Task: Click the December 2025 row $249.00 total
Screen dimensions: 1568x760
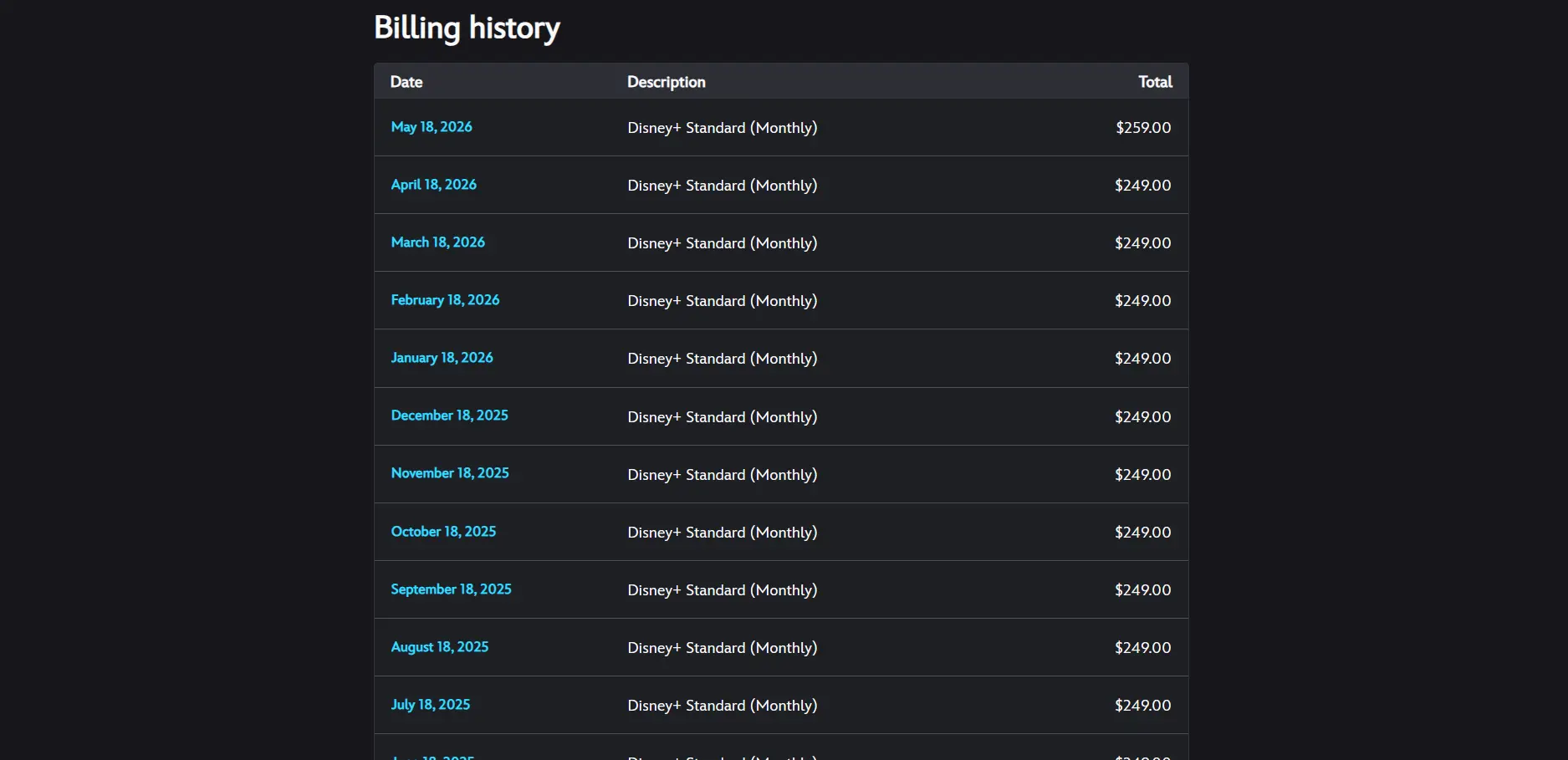Action: 1143,417
